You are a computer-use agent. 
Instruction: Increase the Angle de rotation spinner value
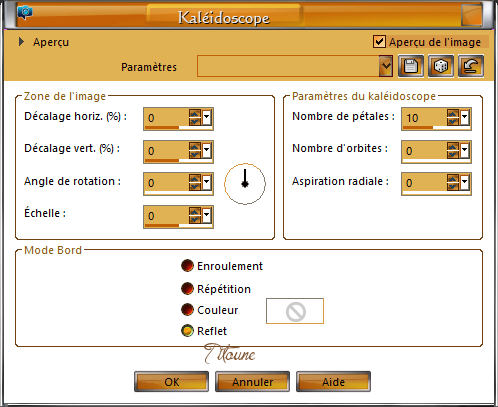[195, 179]
